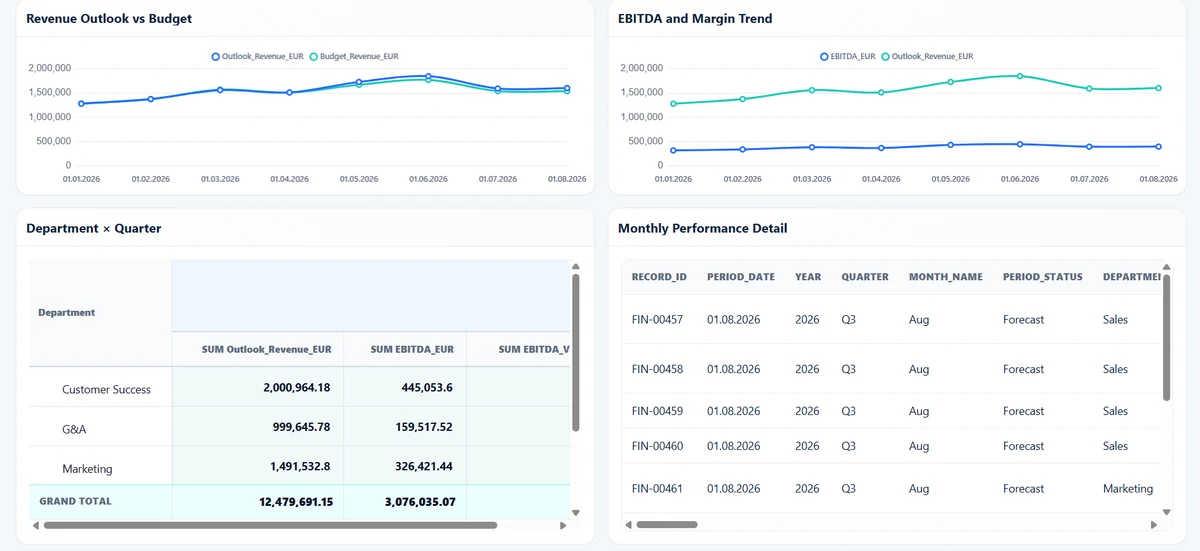The width and height of the screenshot is (1200, 551).
Task: Click the detail table scroll-right arrow
Action: (1155, 524)
